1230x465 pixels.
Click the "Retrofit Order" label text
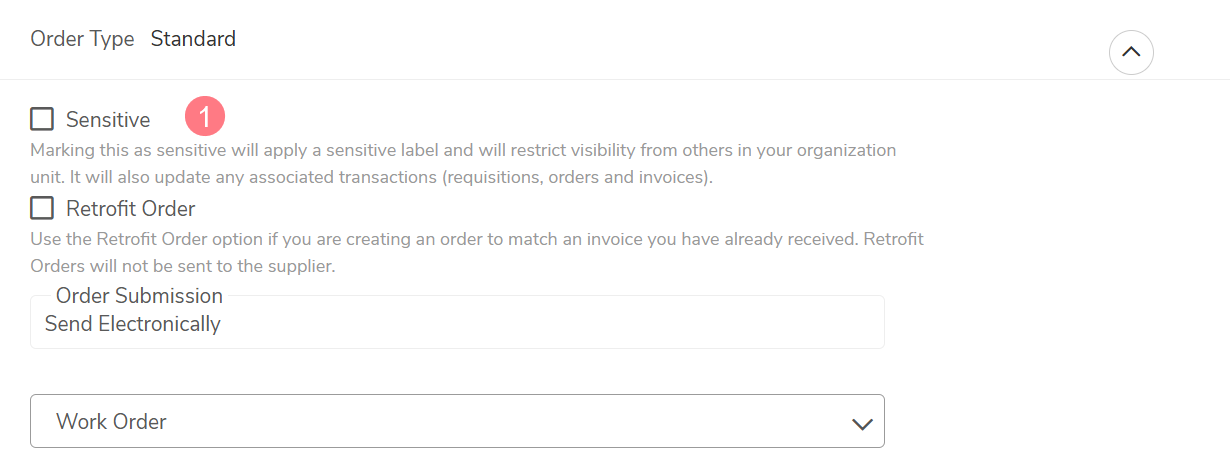(x=131, y=209)
